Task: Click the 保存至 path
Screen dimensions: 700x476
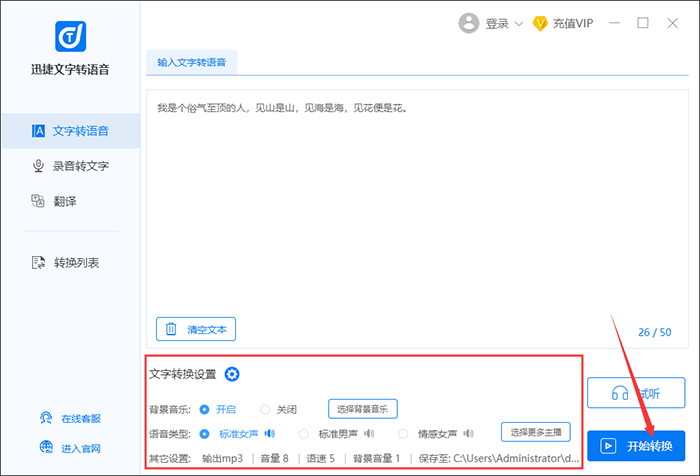Action: pyautogui.click(x=499, y=459)
